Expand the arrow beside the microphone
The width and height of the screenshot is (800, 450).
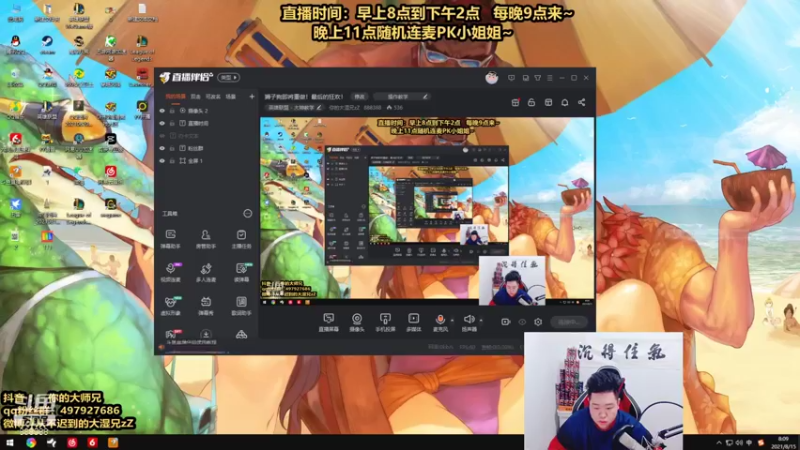453,320
